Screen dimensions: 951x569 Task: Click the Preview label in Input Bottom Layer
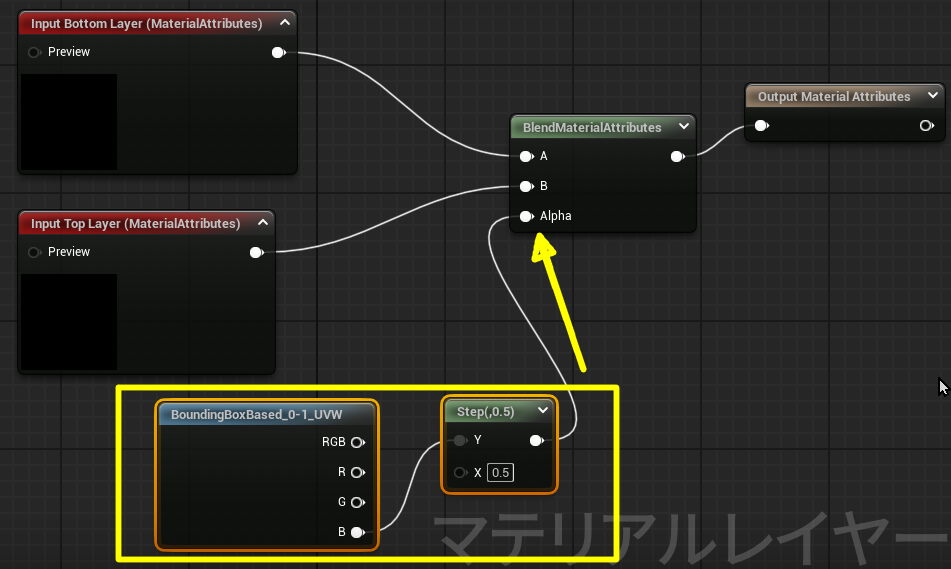click(x=69, y=52)
